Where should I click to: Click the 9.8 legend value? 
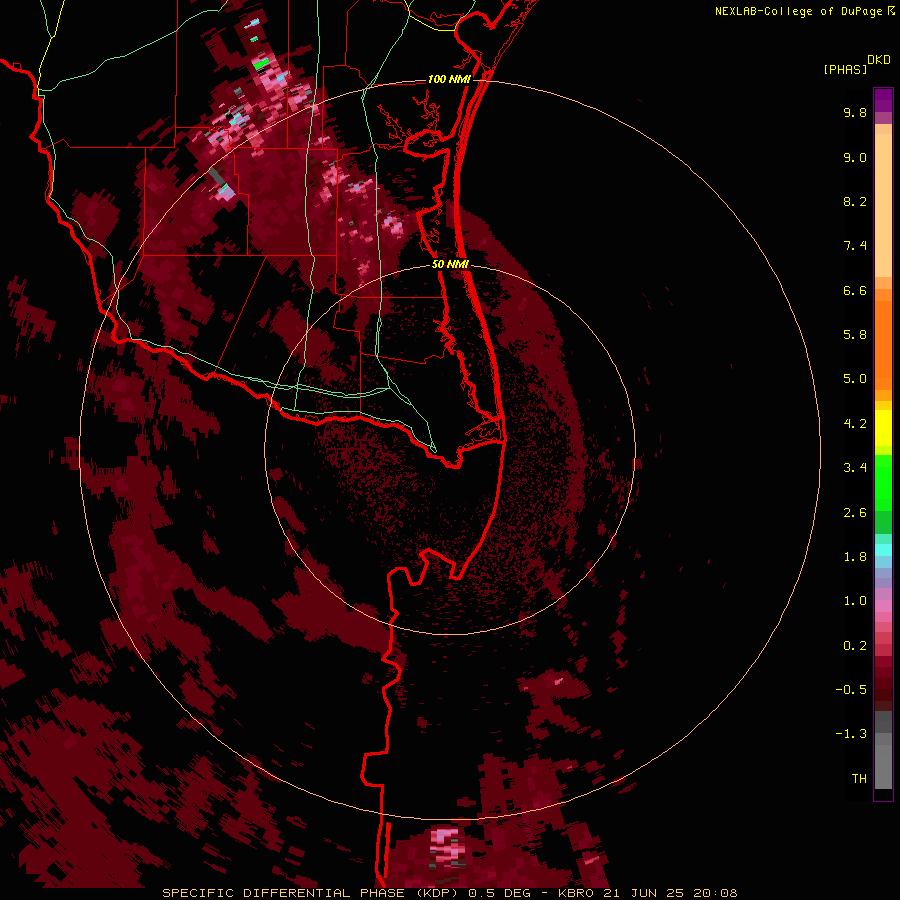coord(855,112)
